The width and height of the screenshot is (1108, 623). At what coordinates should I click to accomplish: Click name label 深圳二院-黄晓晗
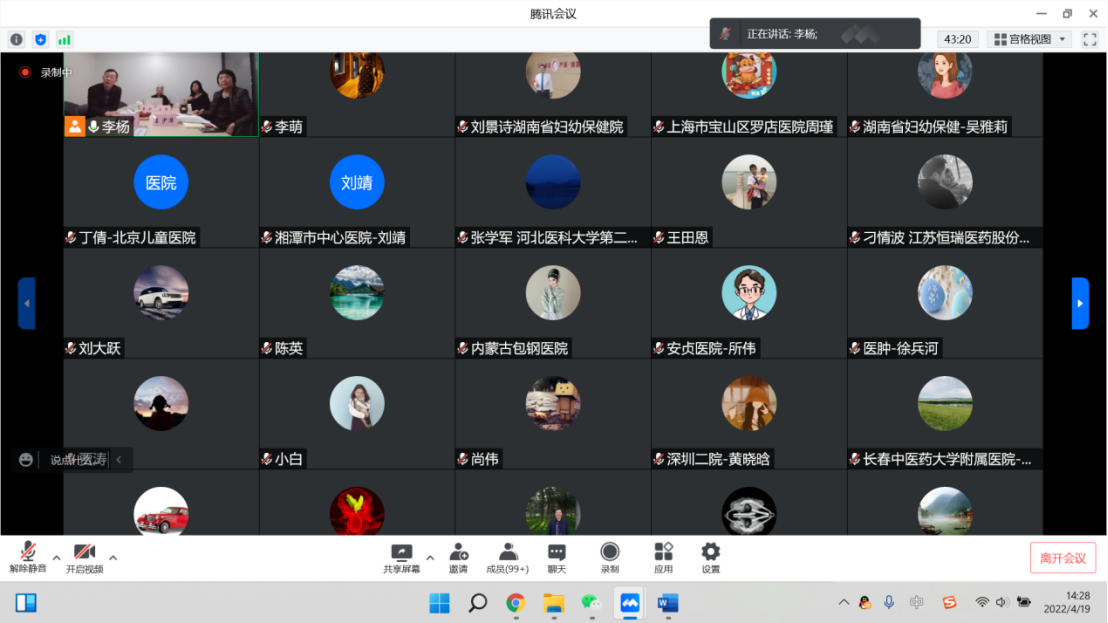click(x=718, y=459)
